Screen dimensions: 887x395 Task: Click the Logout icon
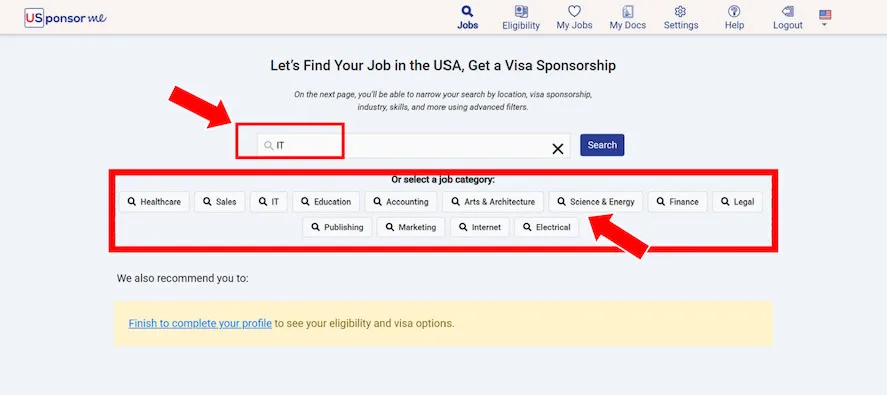point(787,11)
